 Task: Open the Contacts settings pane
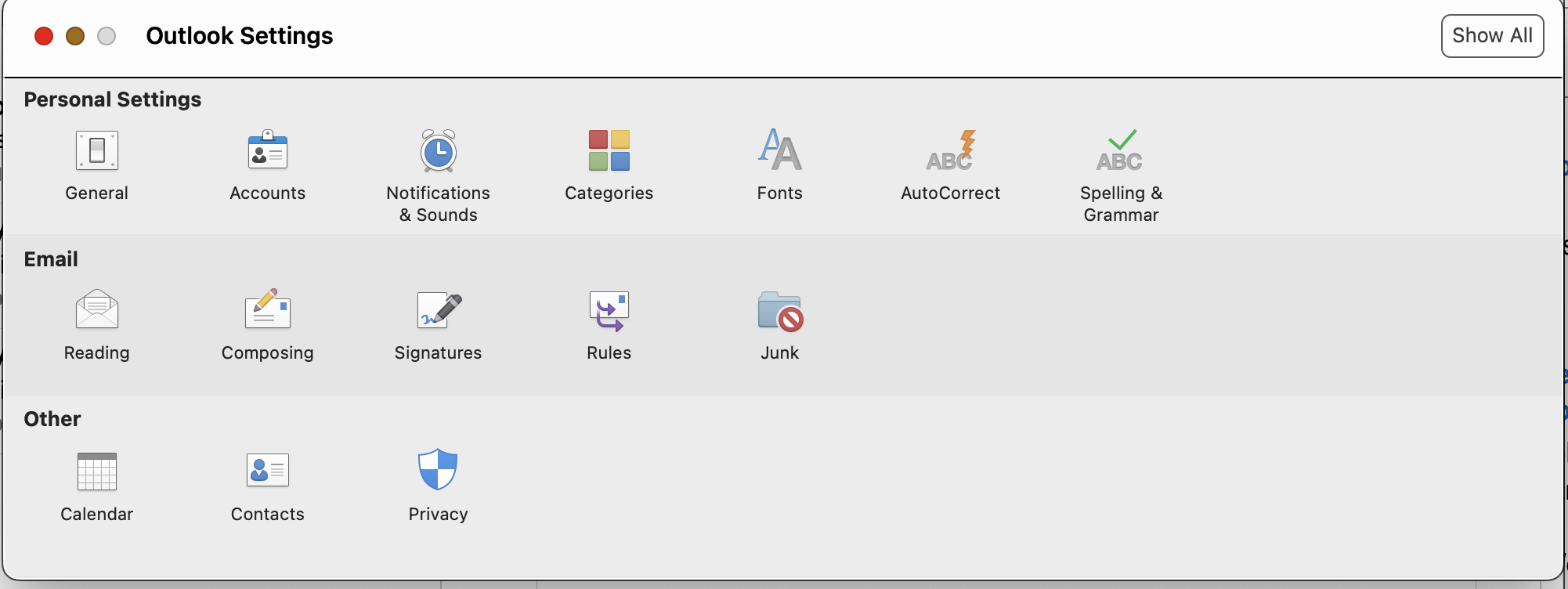click(268, 471)
